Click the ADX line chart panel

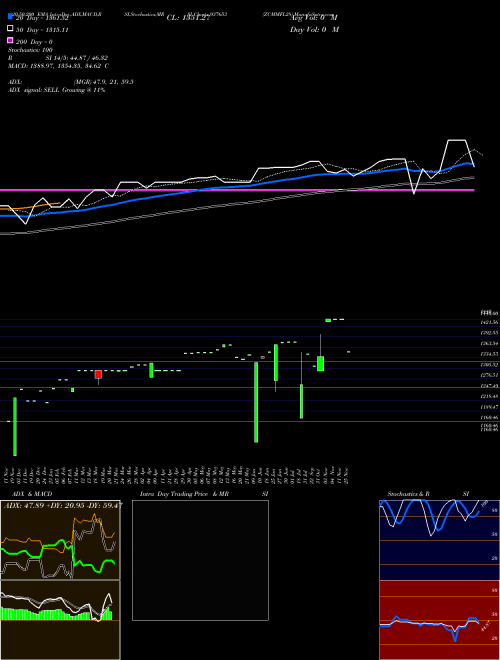(60, 540)
